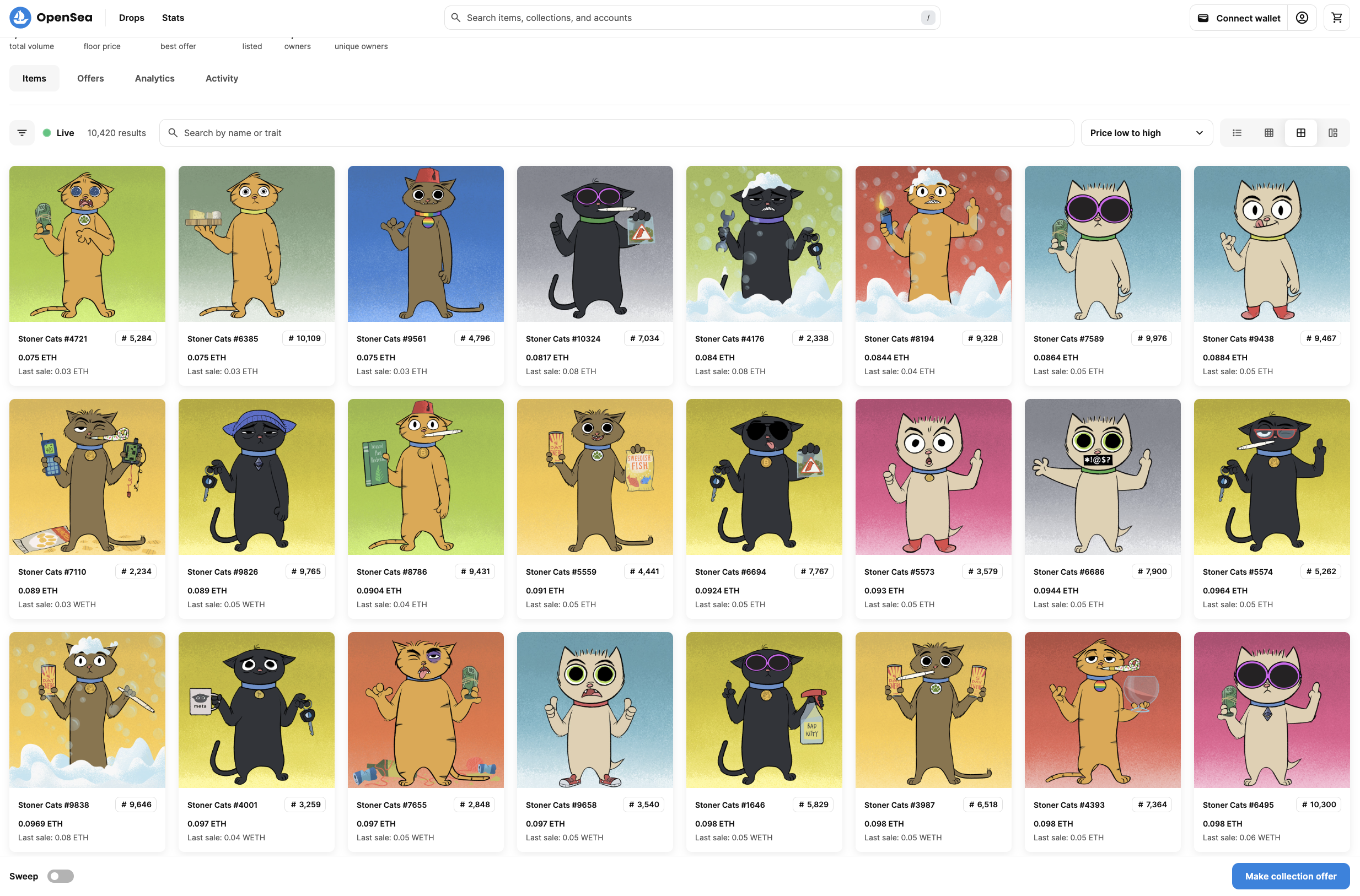This screenshot has height=896, width=1360.
Task: Switch to the Activity tab
Action: (x=221, y=78)
